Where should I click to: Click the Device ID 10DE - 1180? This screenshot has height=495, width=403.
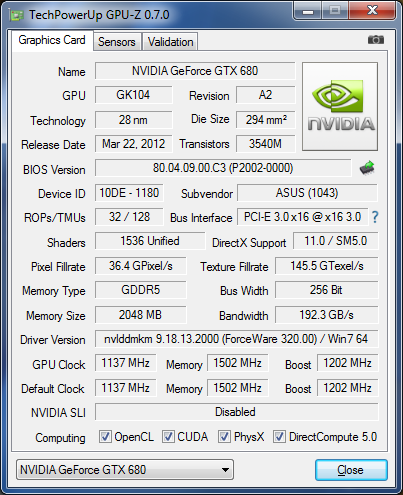129,193
